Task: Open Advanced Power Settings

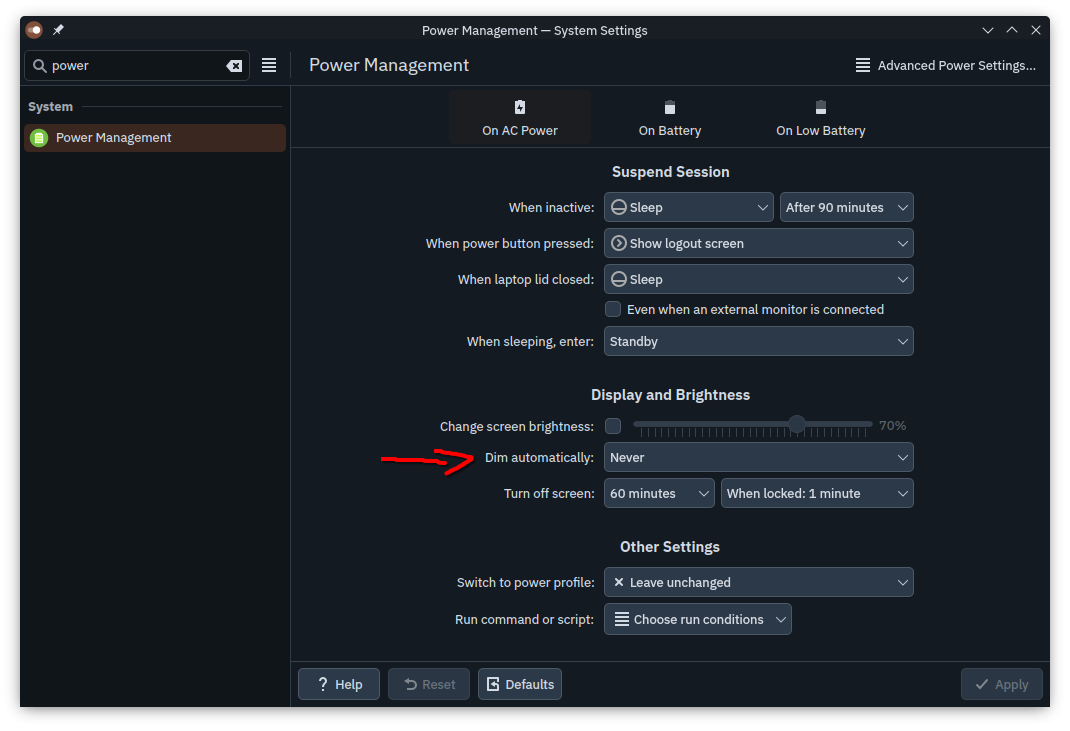Action: [945, 66]
